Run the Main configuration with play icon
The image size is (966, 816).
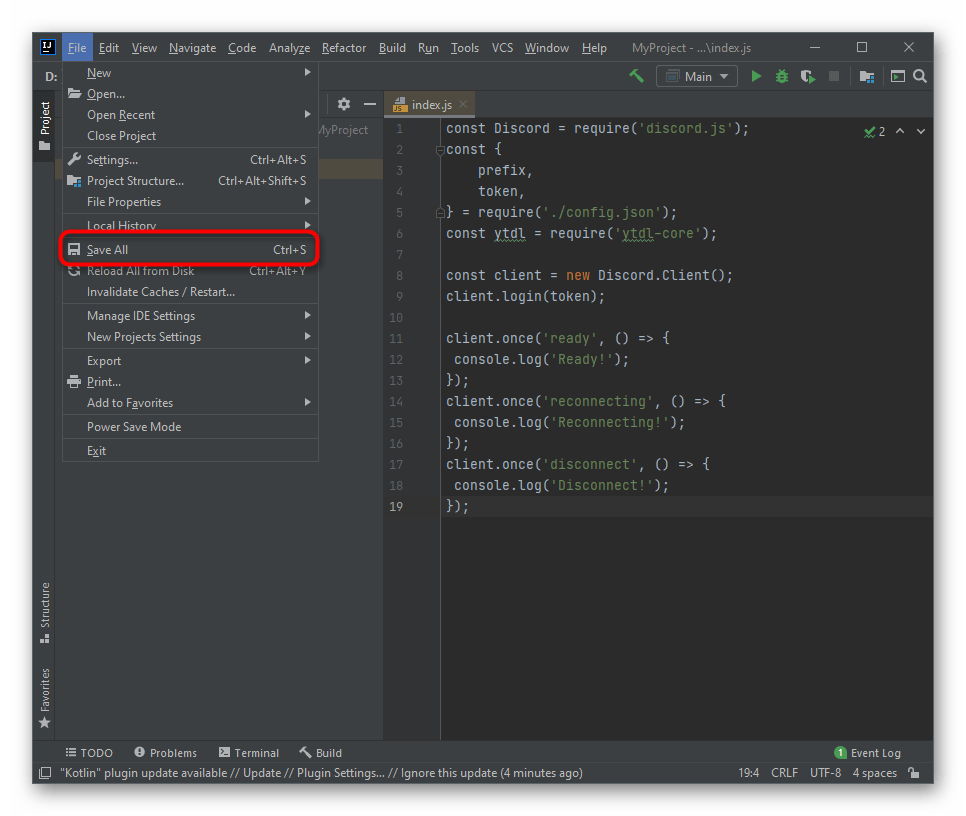(756, 76)
